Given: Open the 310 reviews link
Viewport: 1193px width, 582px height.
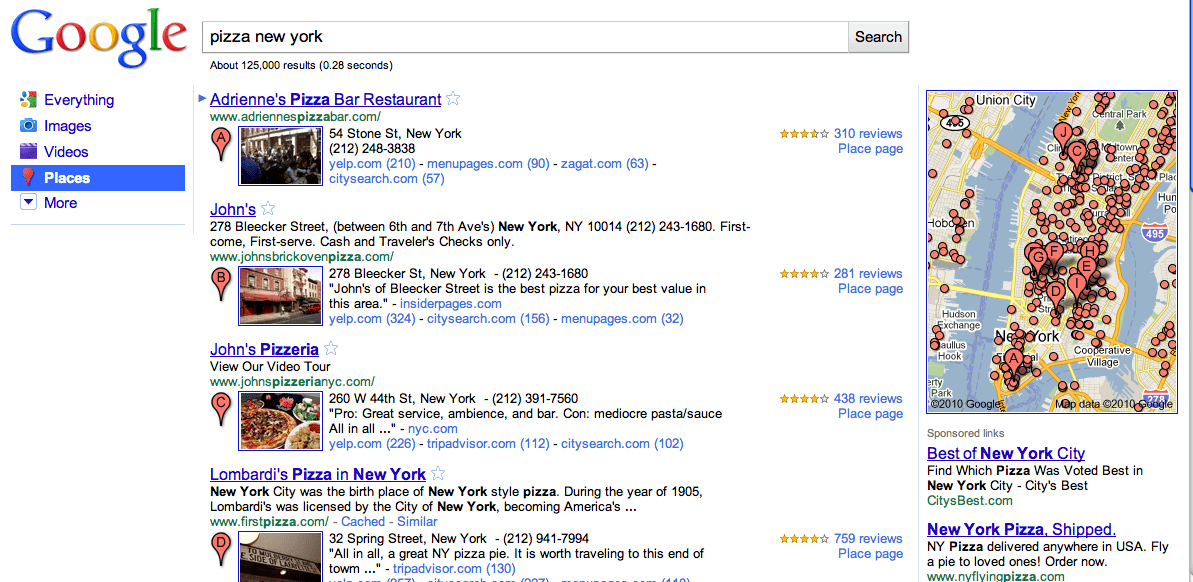Looking at the screenshot, I should click(x=868, y=133).
